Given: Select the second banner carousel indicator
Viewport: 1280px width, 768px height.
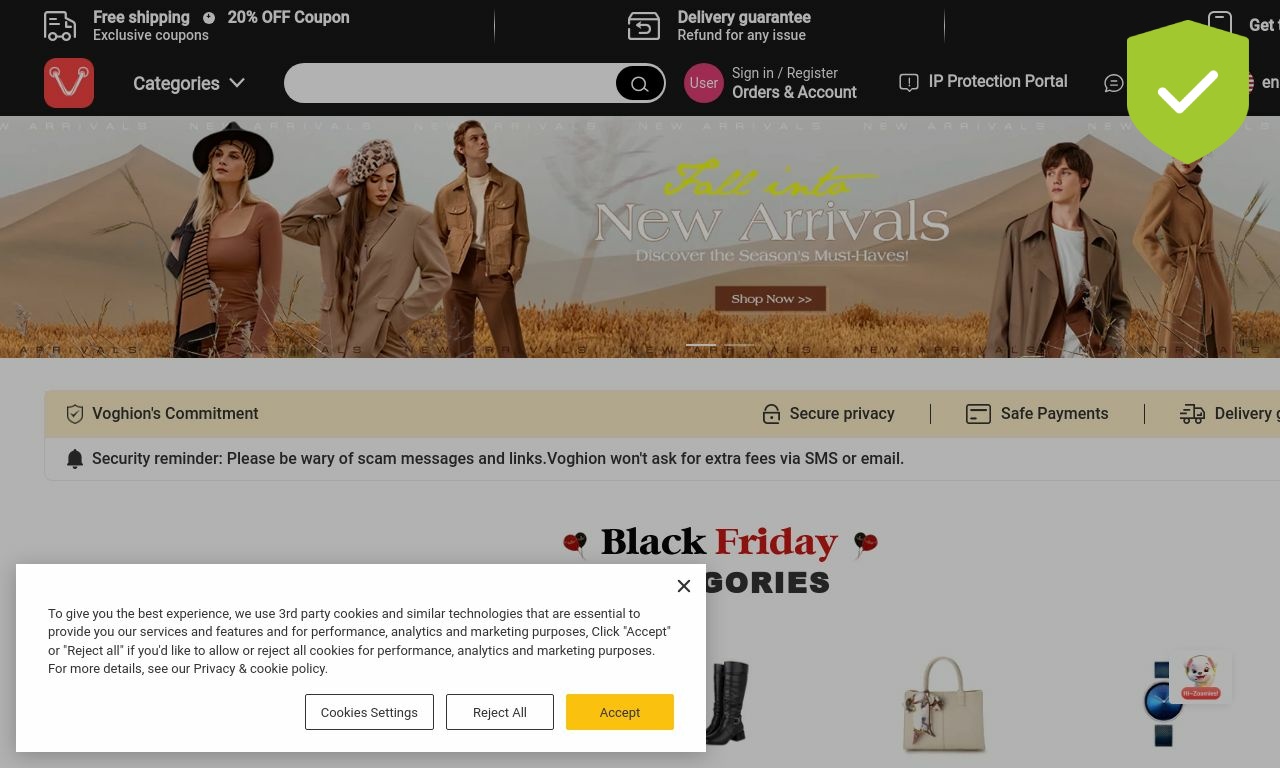Looking at the screenshot, I should pos(739,345).
